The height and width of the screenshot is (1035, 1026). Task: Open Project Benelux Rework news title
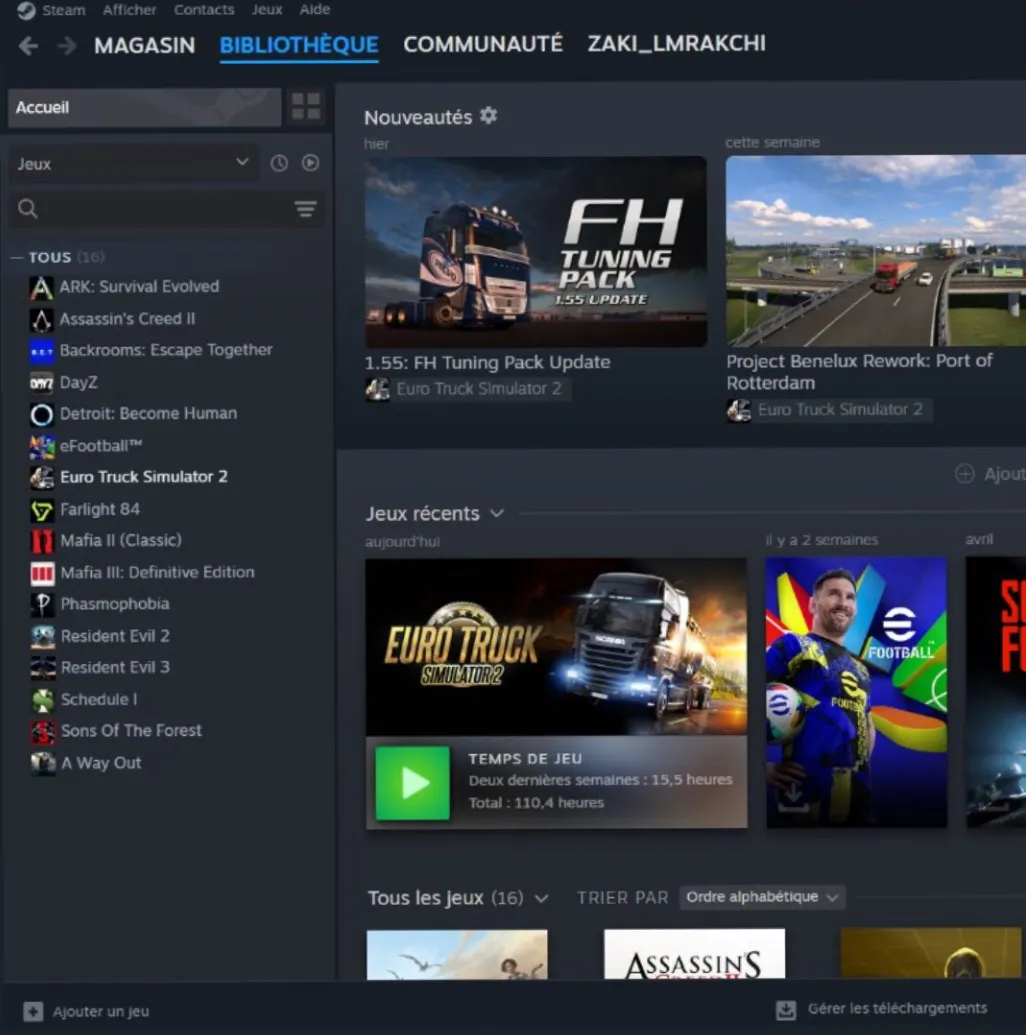point(859,372)
